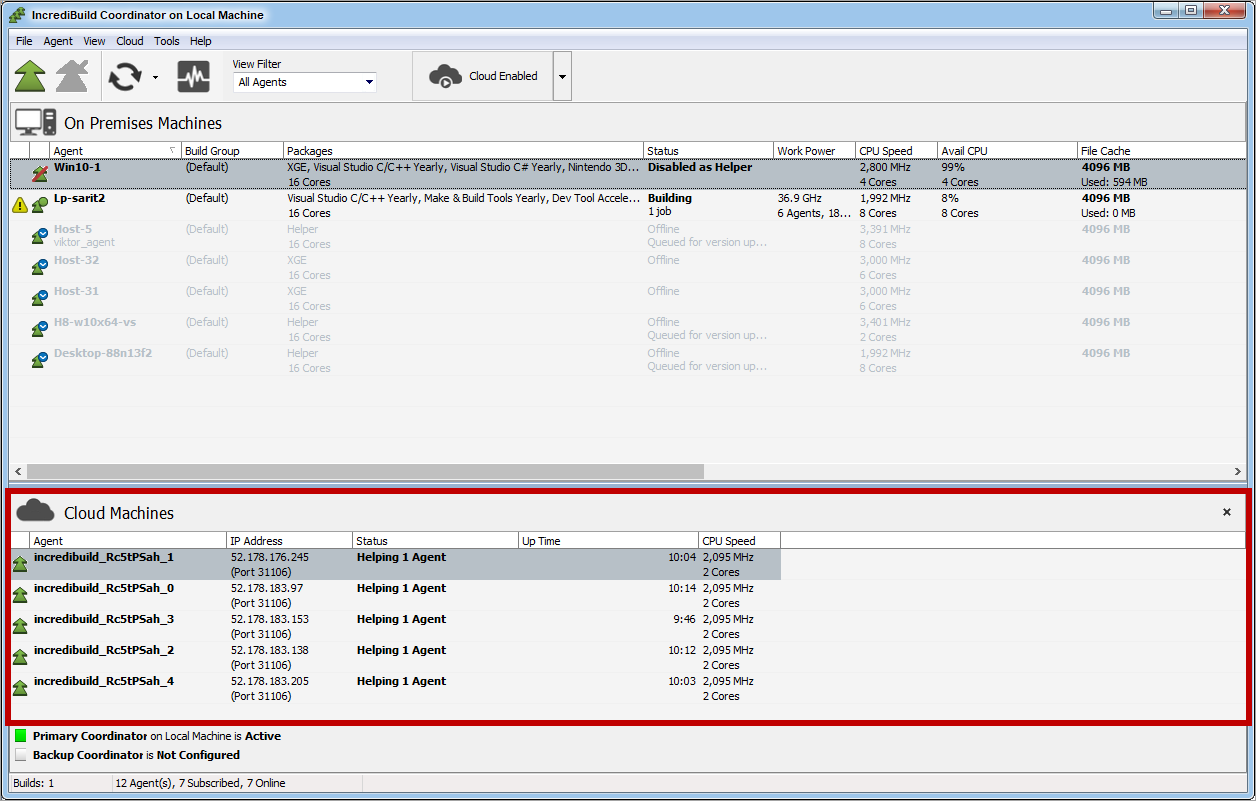
Task: Open the Tools menu
Action: pos(167,41)
